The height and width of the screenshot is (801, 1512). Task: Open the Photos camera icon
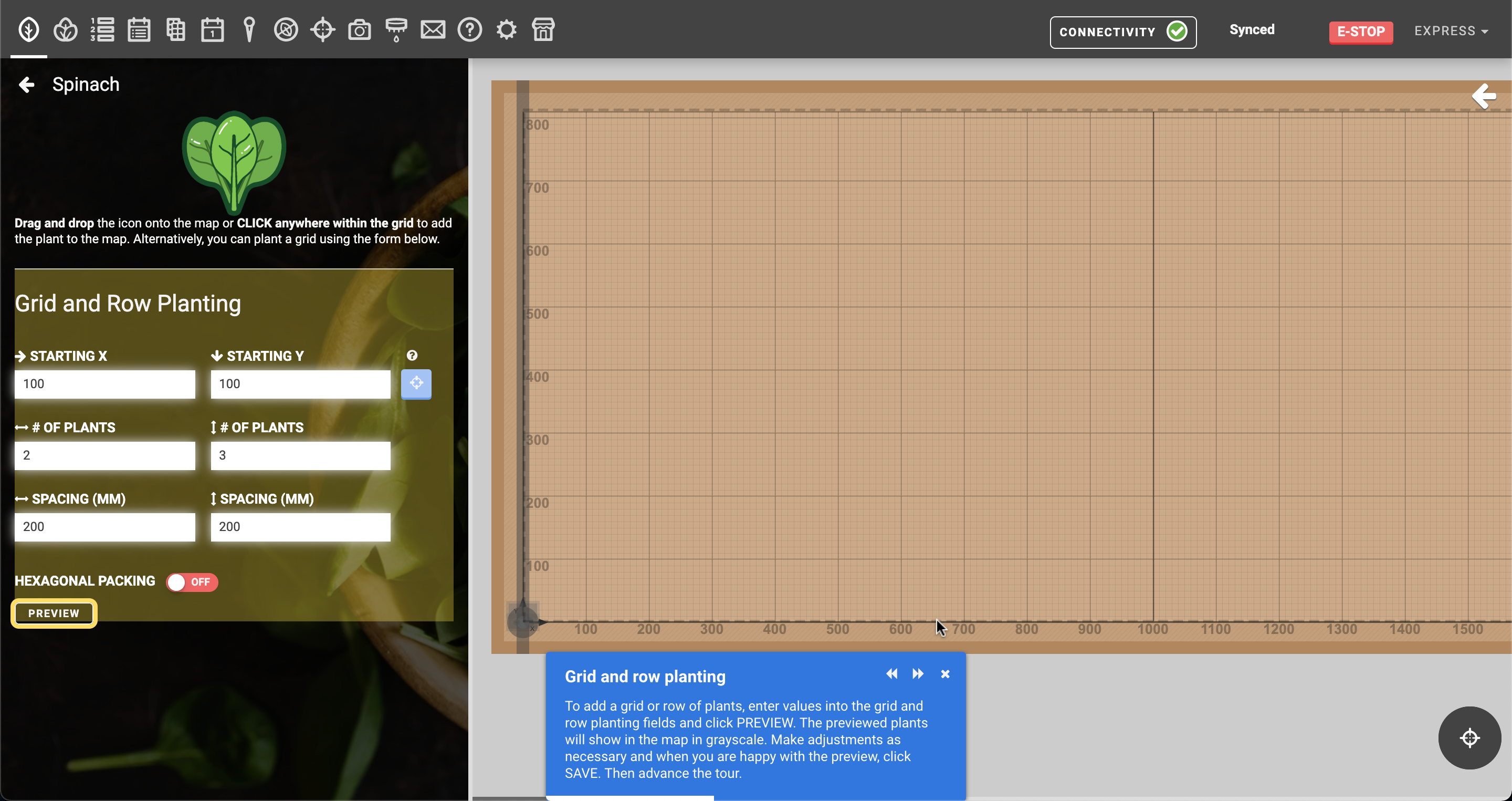tap(359, 29)
